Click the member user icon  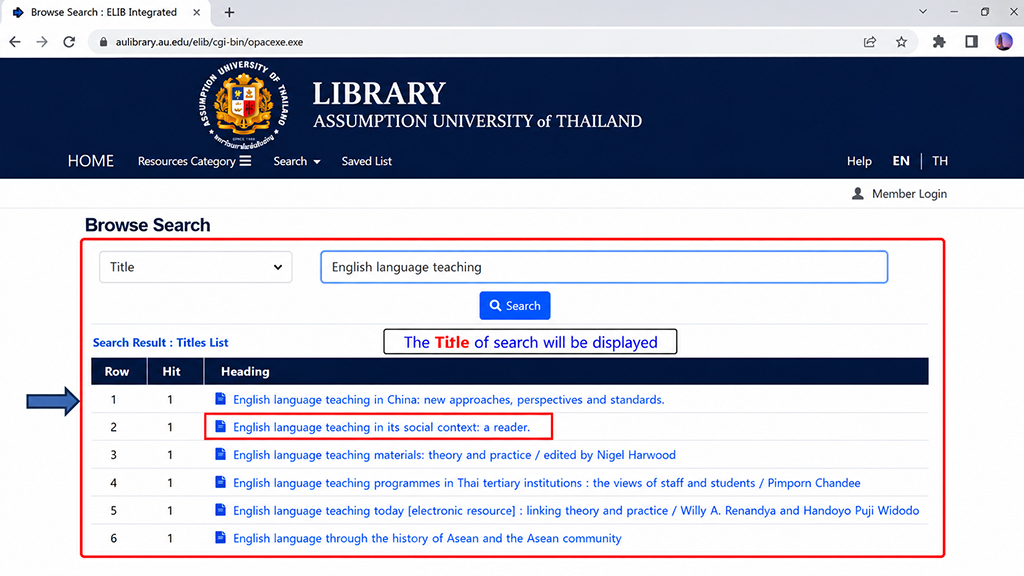[x=857, y=193]
